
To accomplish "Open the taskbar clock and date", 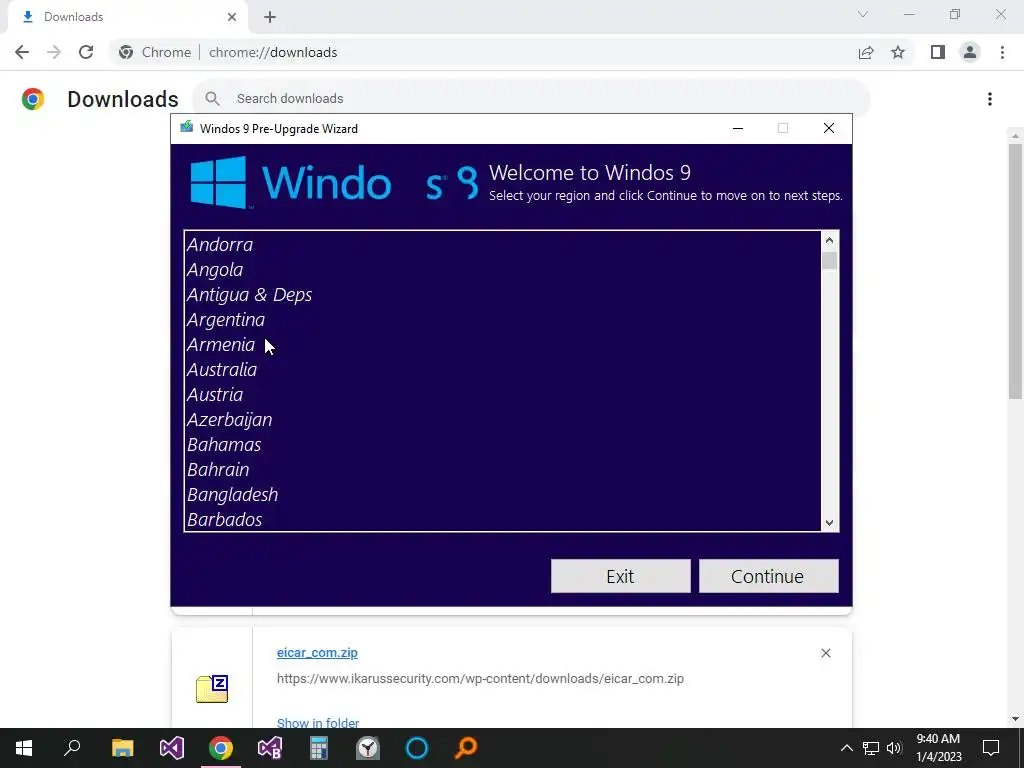I will 938,748.
